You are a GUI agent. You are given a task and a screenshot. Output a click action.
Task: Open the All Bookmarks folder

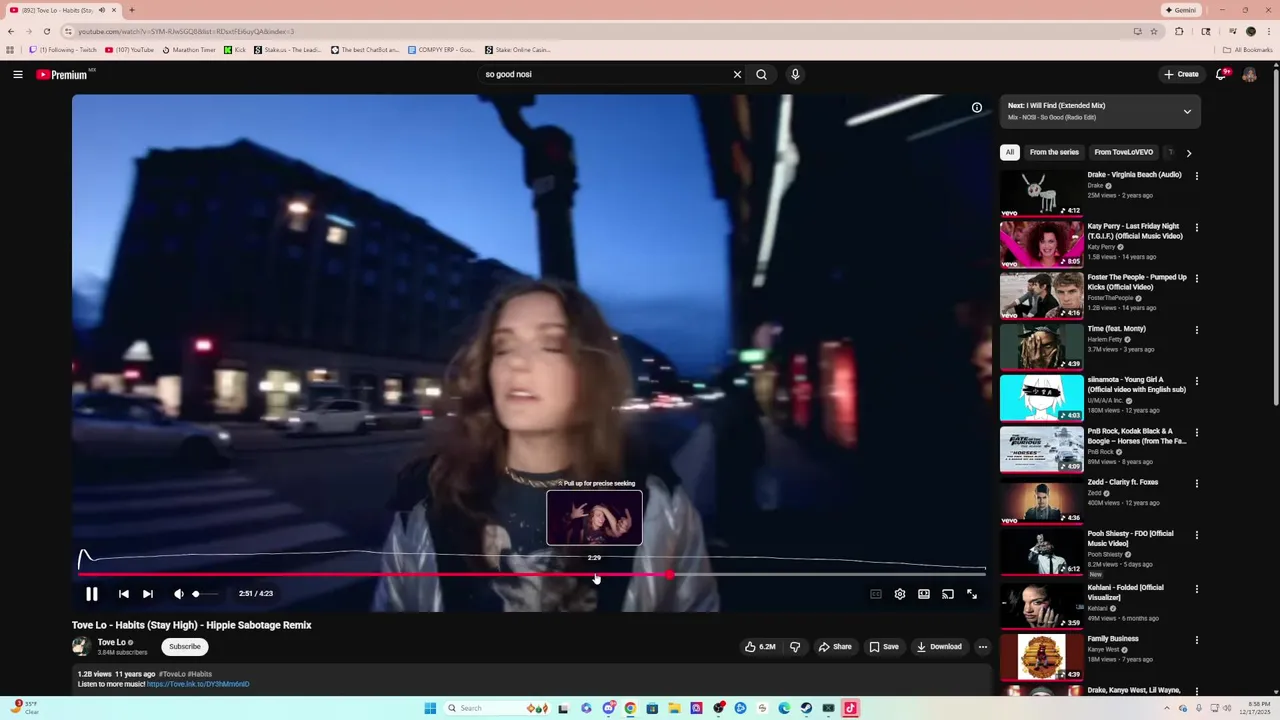[x=1248, y=49]
